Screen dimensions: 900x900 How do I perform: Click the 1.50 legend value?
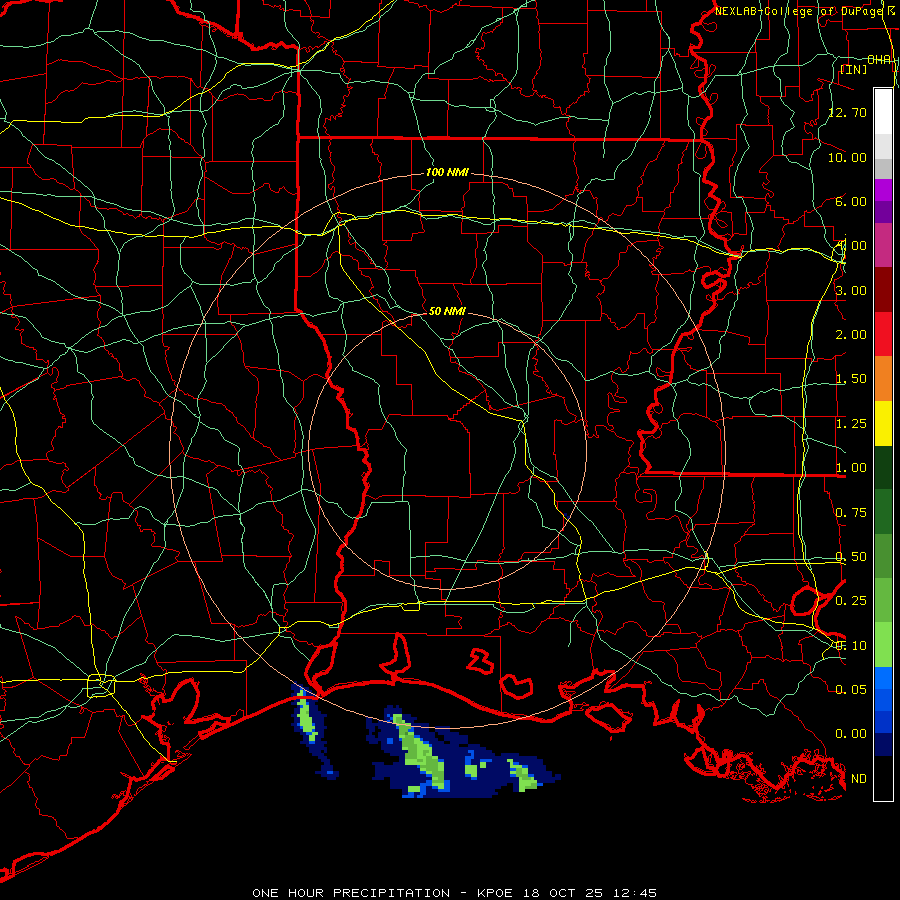point(851,379)
